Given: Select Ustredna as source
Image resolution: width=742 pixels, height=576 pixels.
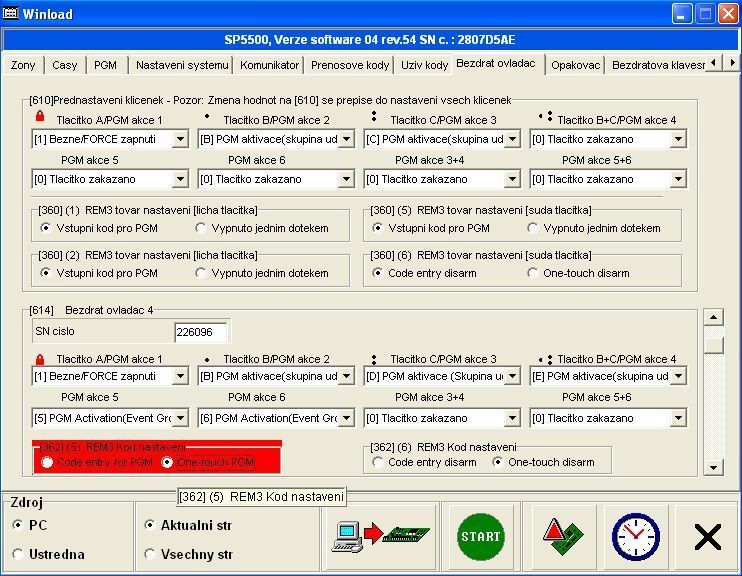Looking at the screenshot, I should 18,554.
